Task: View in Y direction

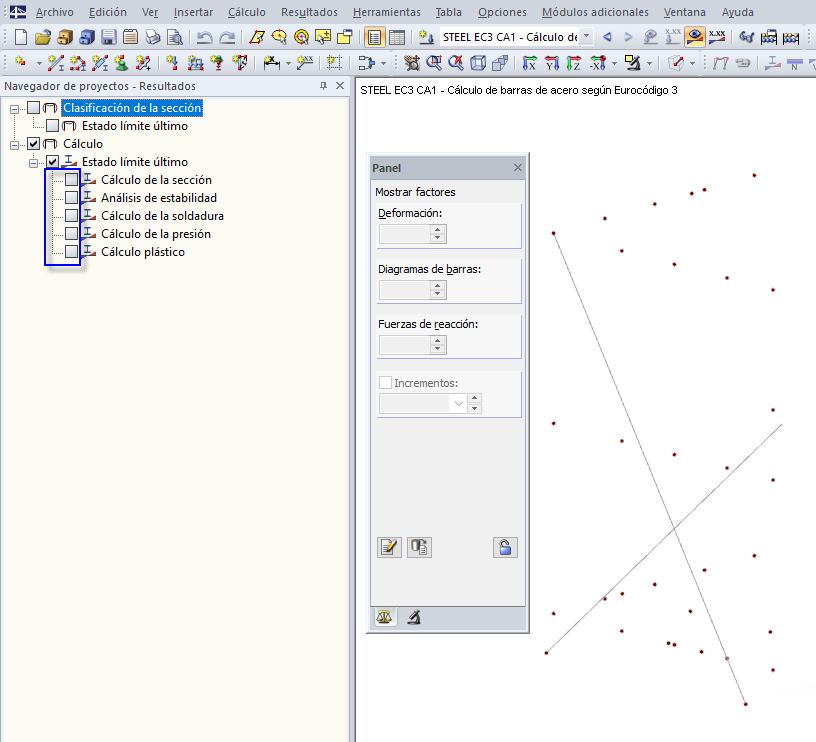Action: click(x=552, y=63)
